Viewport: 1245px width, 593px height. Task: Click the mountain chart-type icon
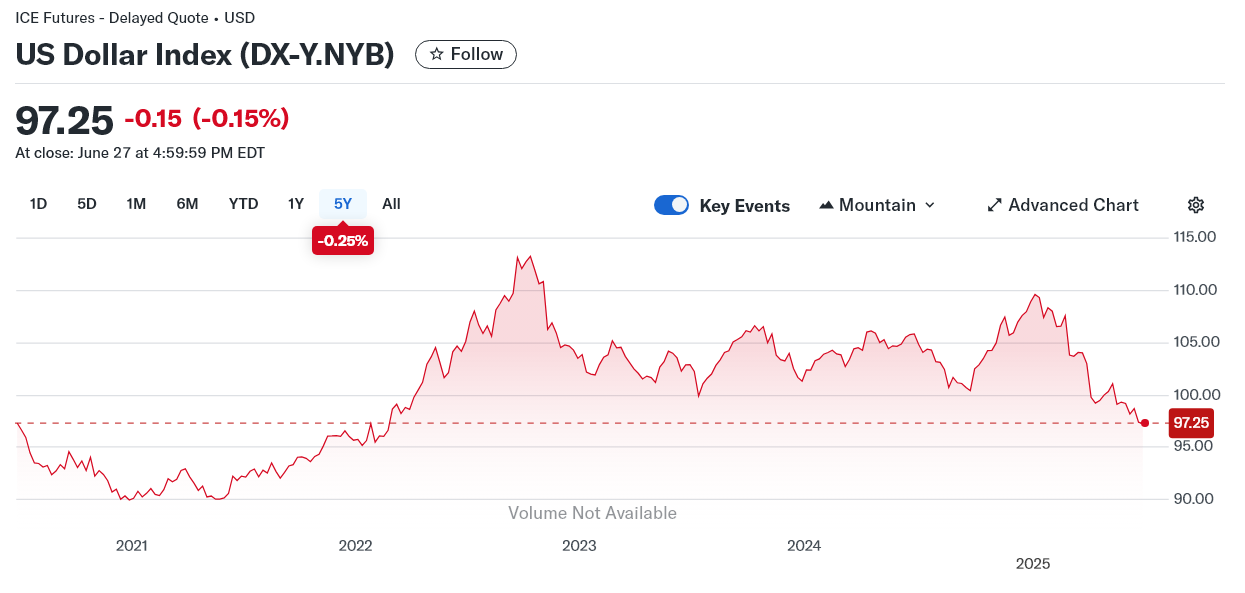(826, 205)
